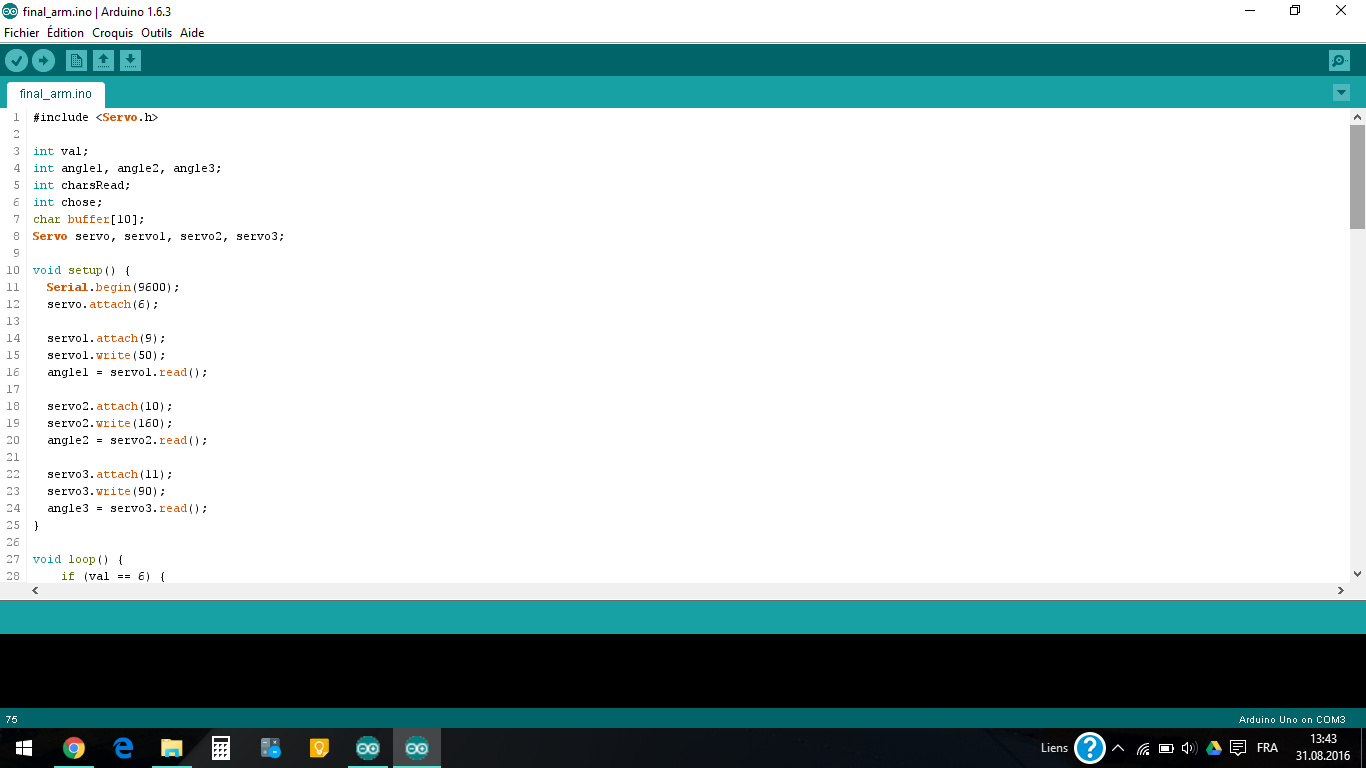Expand the tab options dropdown arrow

pos(1342,93)
